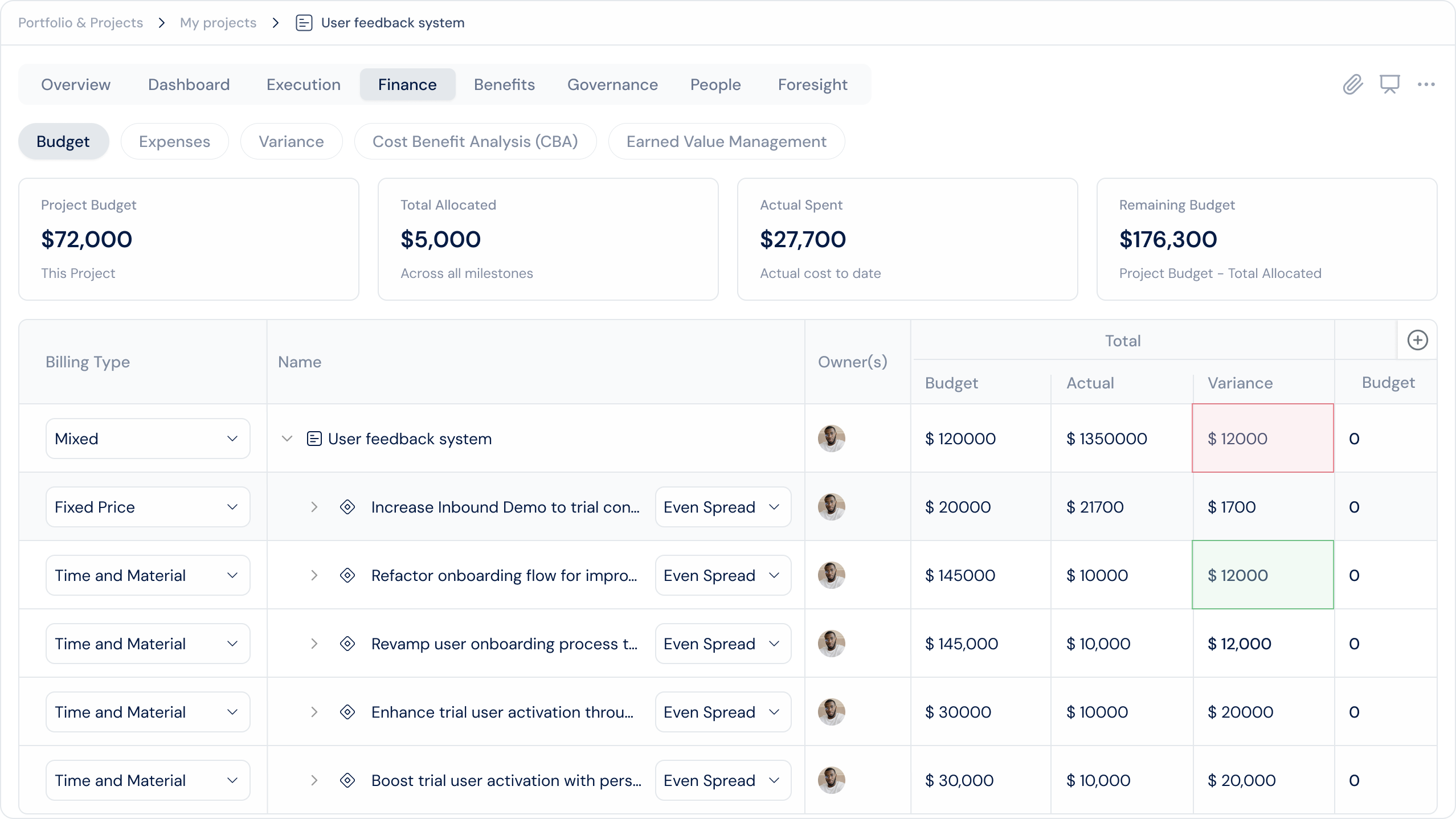The width and height of the screenshot is (1456, 819).
Task: Click milestone diamond icon for Enhance trial user
Action: pos(347,712)
